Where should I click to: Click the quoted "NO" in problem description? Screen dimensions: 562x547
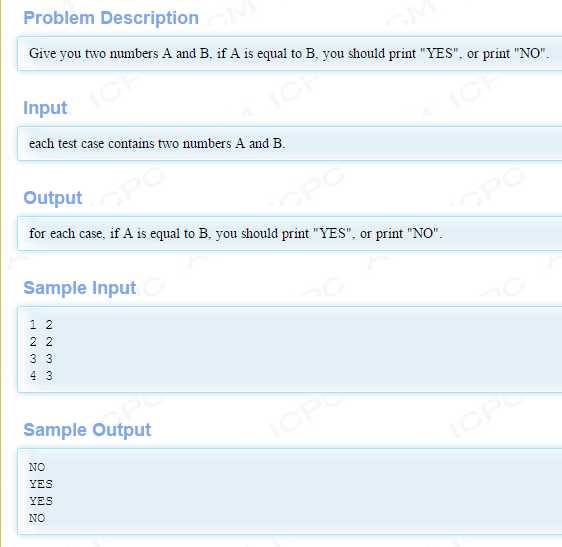(530, 53)
